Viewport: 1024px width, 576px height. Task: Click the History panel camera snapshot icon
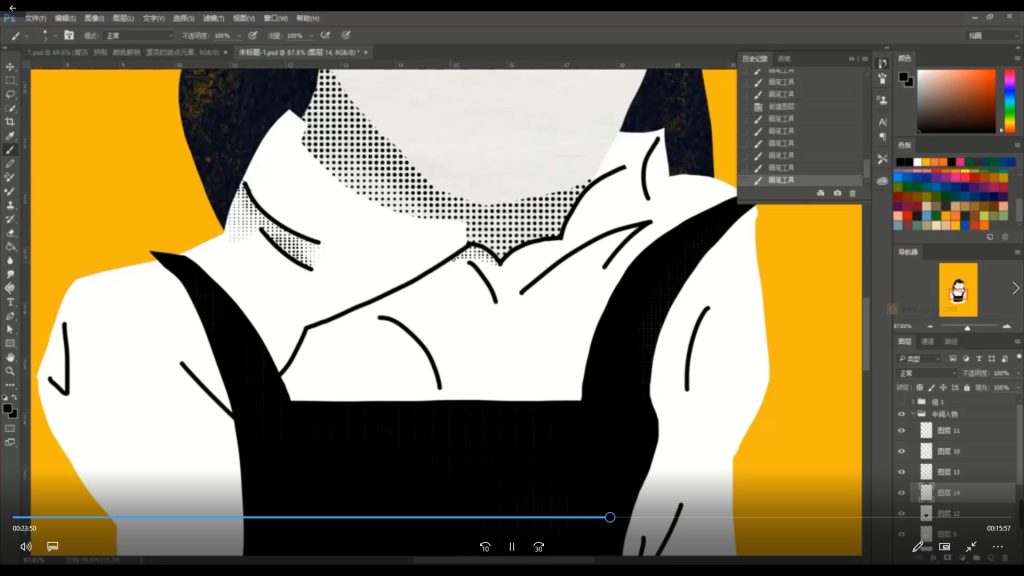click(837, 193)
